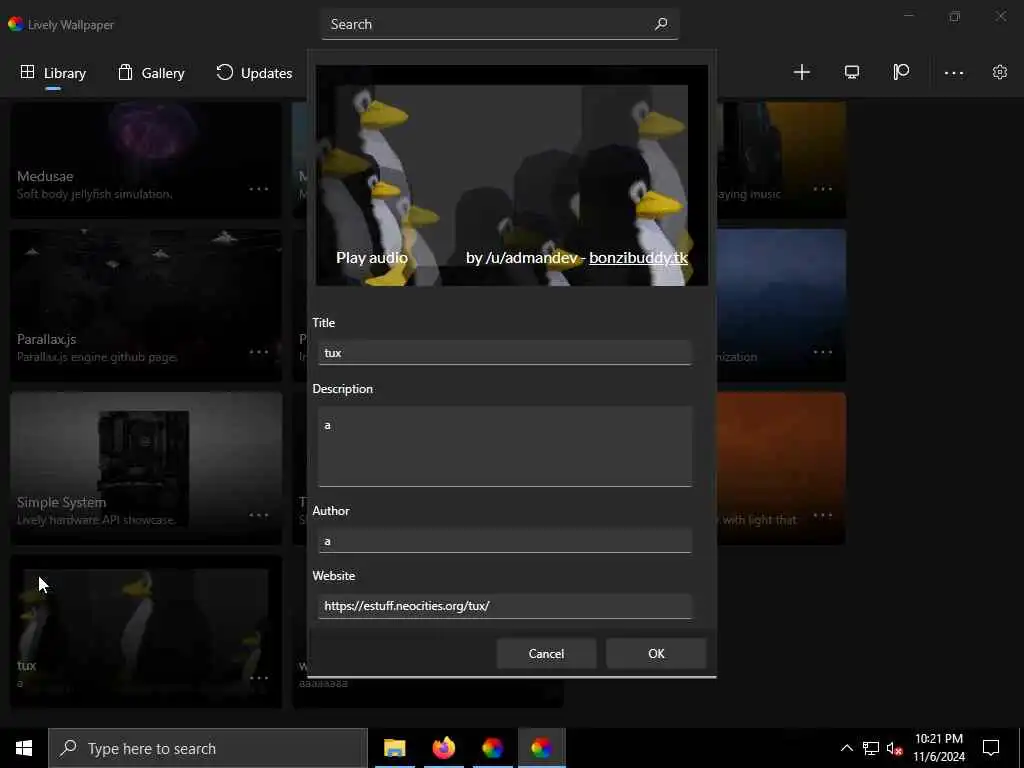This screenshot has height=768, width=1024.
Task: Select the Parallax.js wallpaper thumbnail
Action: 146,305
